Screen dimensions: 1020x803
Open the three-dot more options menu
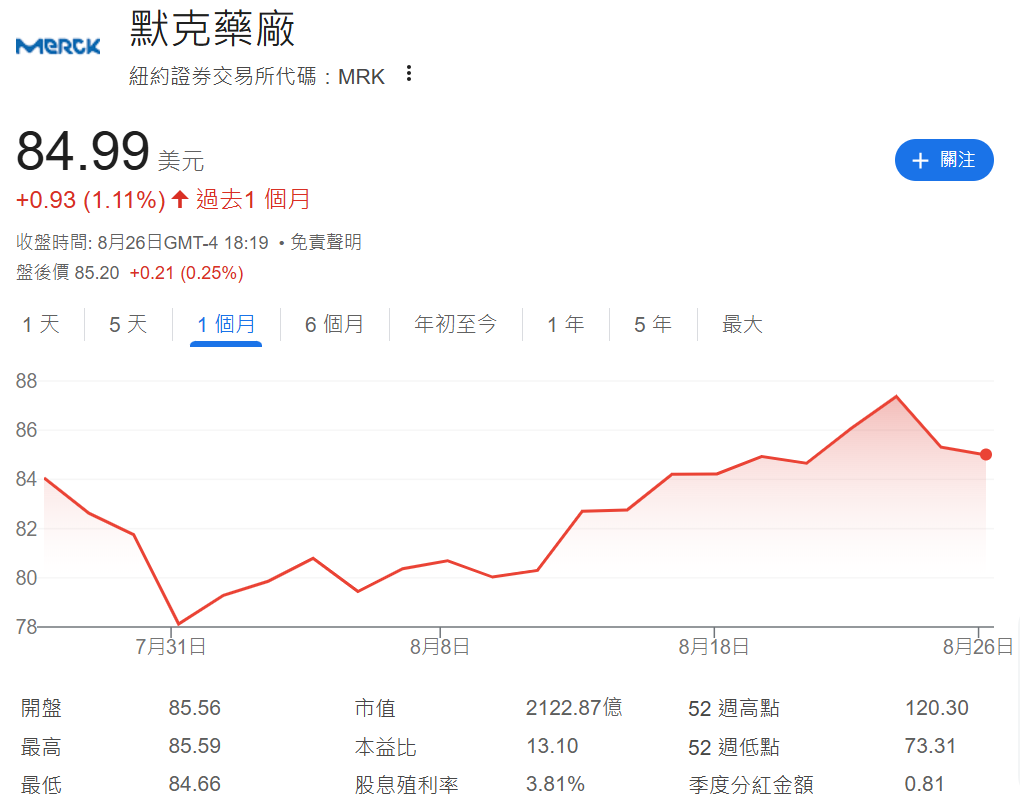(x=409, y=74)
